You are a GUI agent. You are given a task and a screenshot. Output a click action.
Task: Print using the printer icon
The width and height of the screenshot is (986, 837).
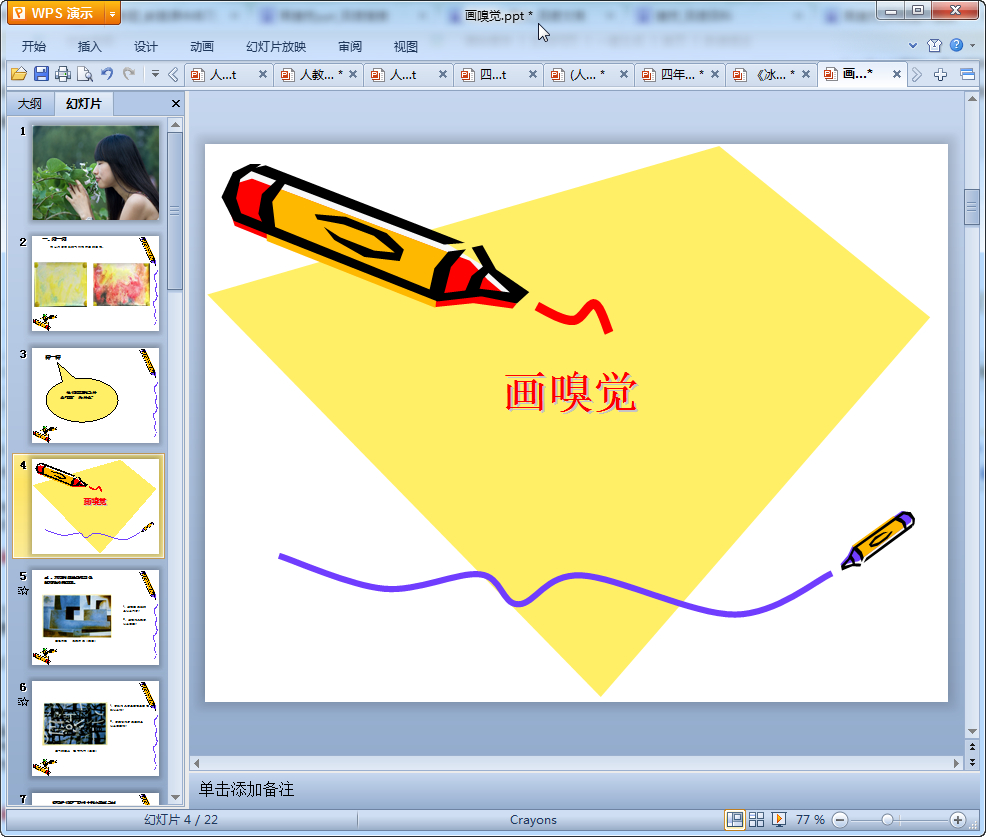[x=63, y=74]
